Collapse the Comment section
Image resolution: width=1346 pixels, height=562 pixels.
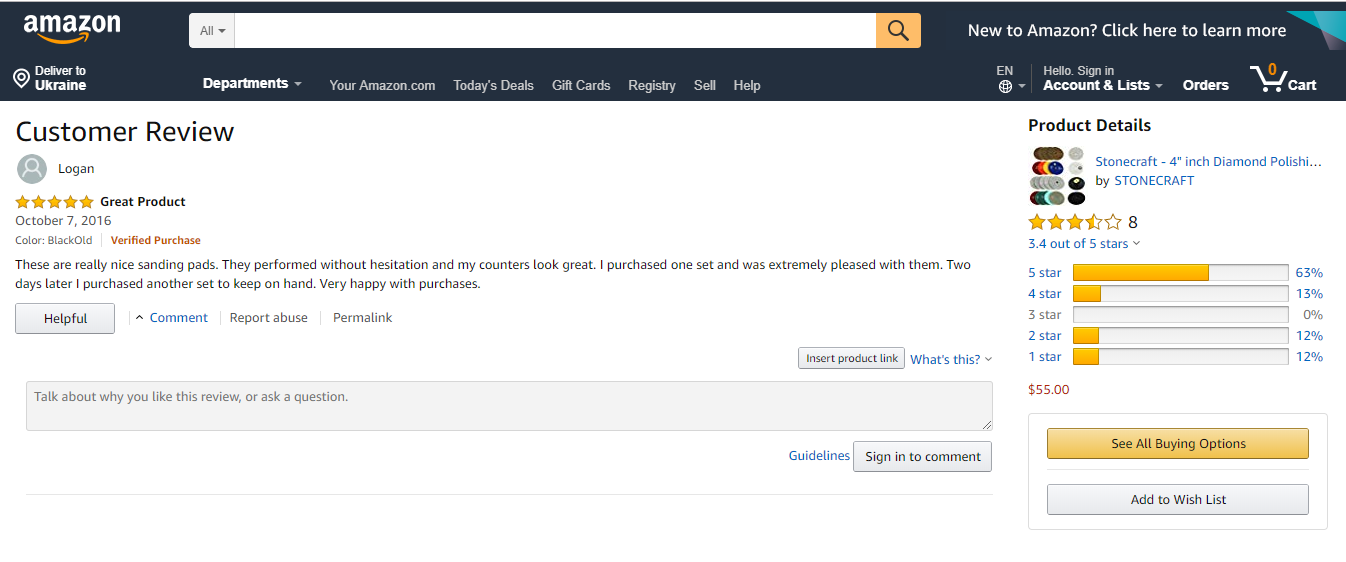(171, 318)
